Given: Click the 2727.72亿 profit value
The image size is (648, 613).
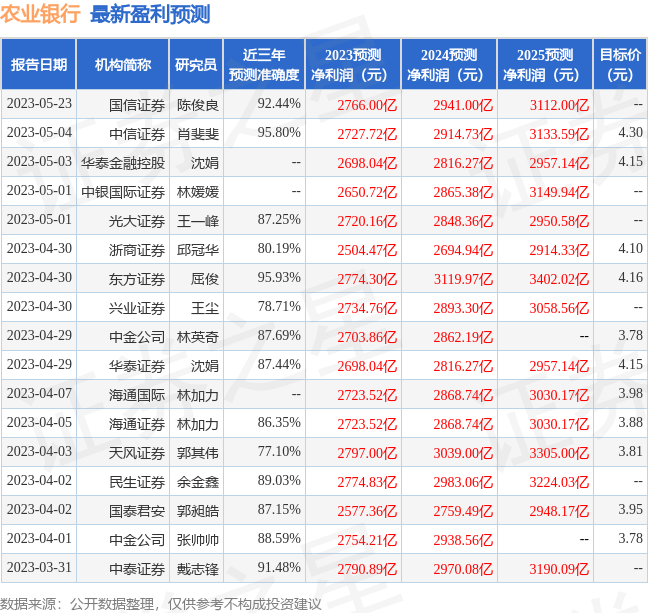Looking at the screenshot, I should pos(367,134).
